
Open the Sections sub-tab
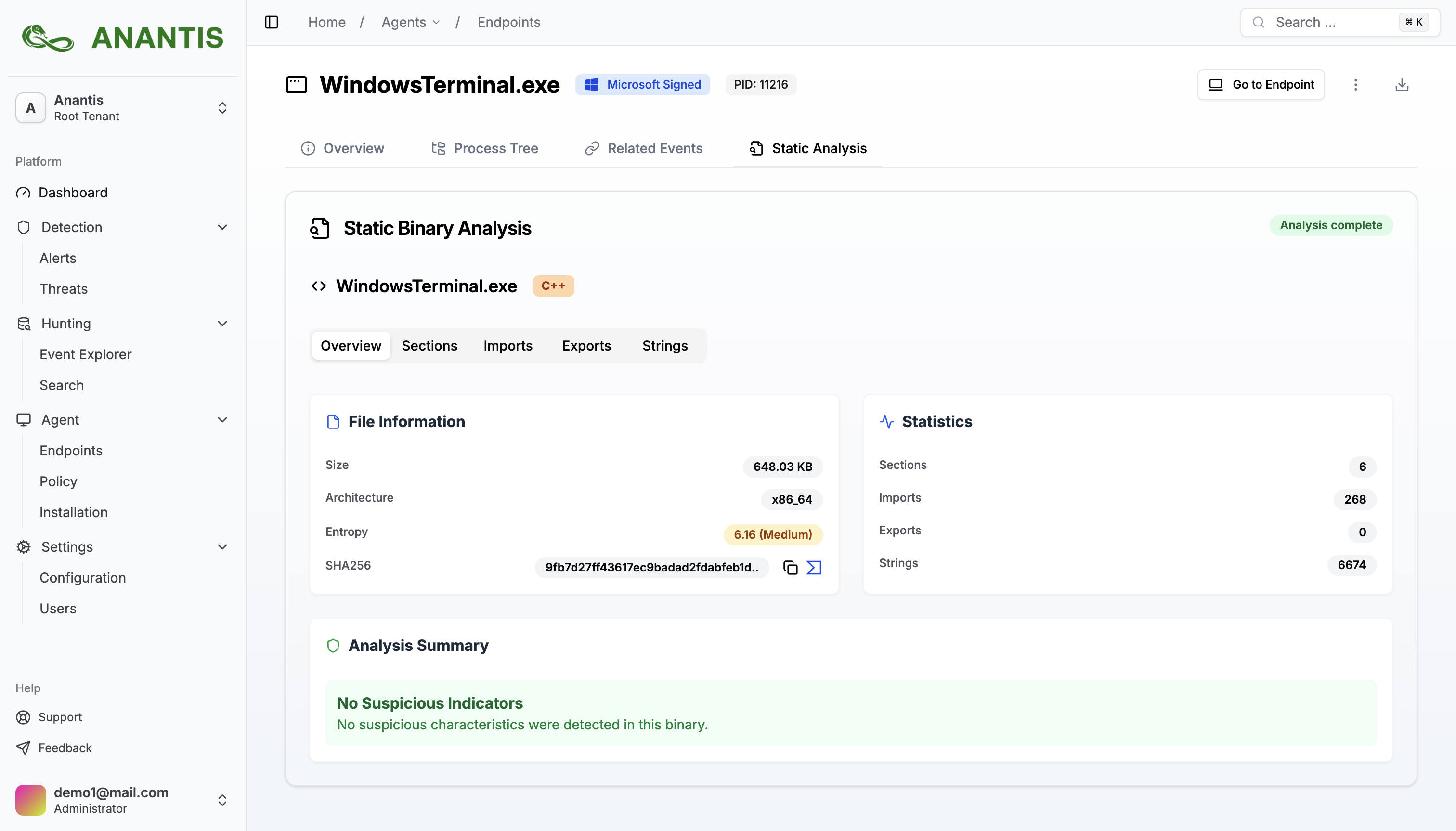click(429, 346)
